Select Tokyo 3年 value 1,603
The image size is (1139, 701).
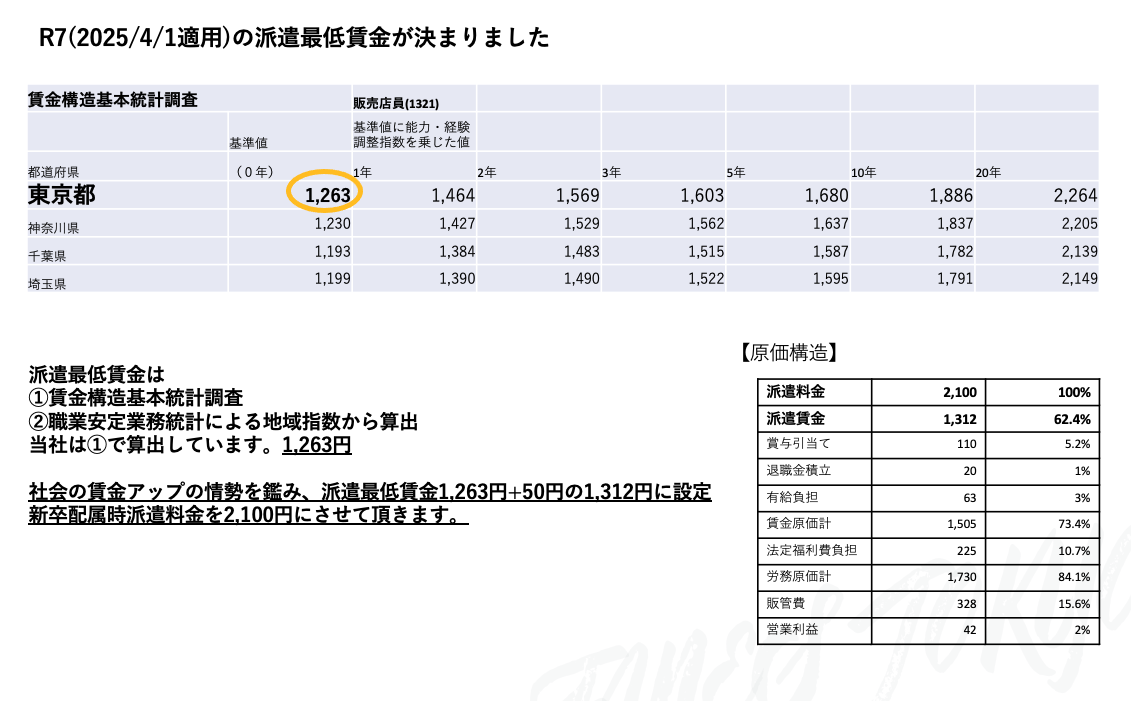[x=702, y=195]
